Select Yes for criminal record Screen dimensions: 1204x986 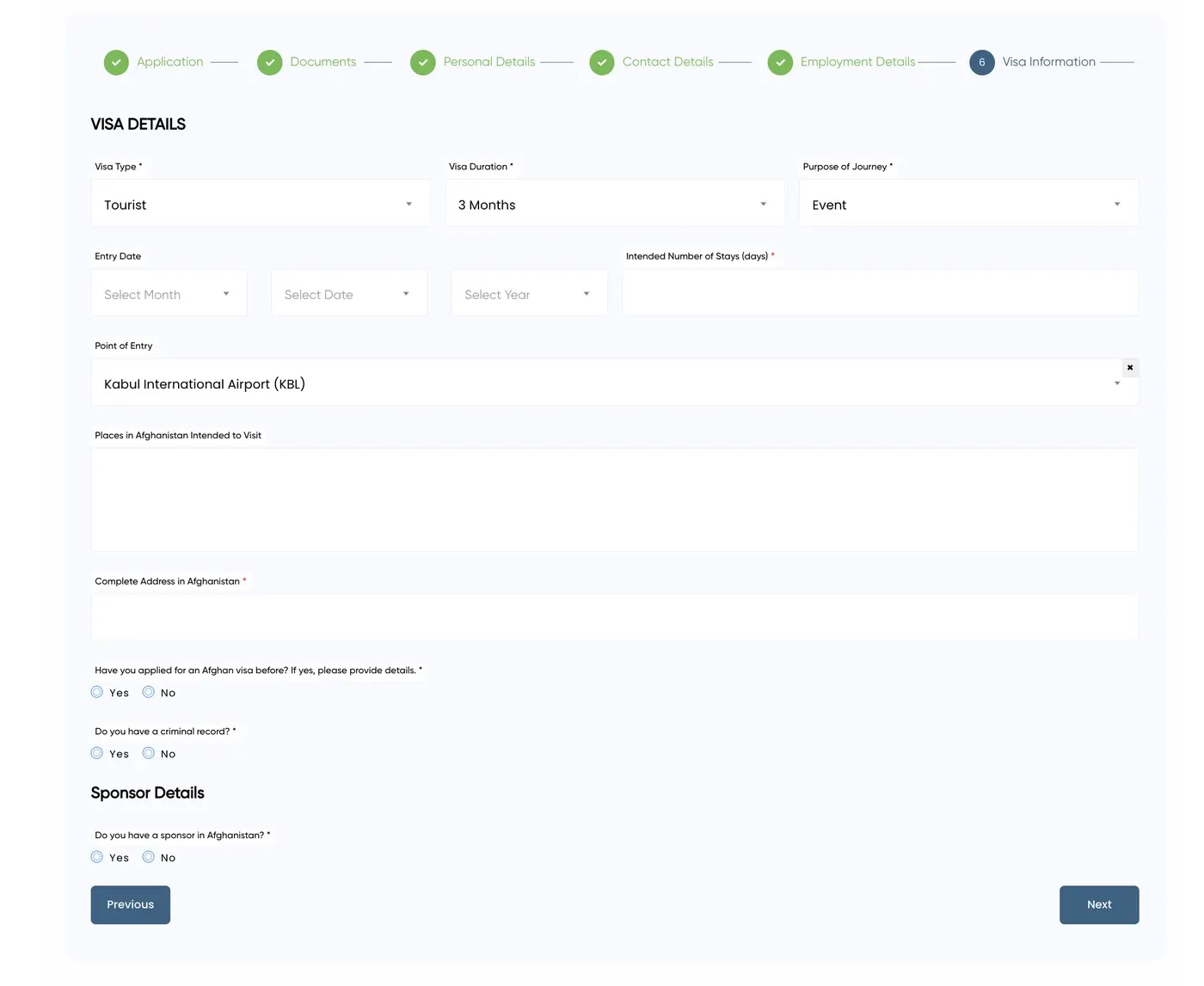pyautogui.click(x=97, y=753)
